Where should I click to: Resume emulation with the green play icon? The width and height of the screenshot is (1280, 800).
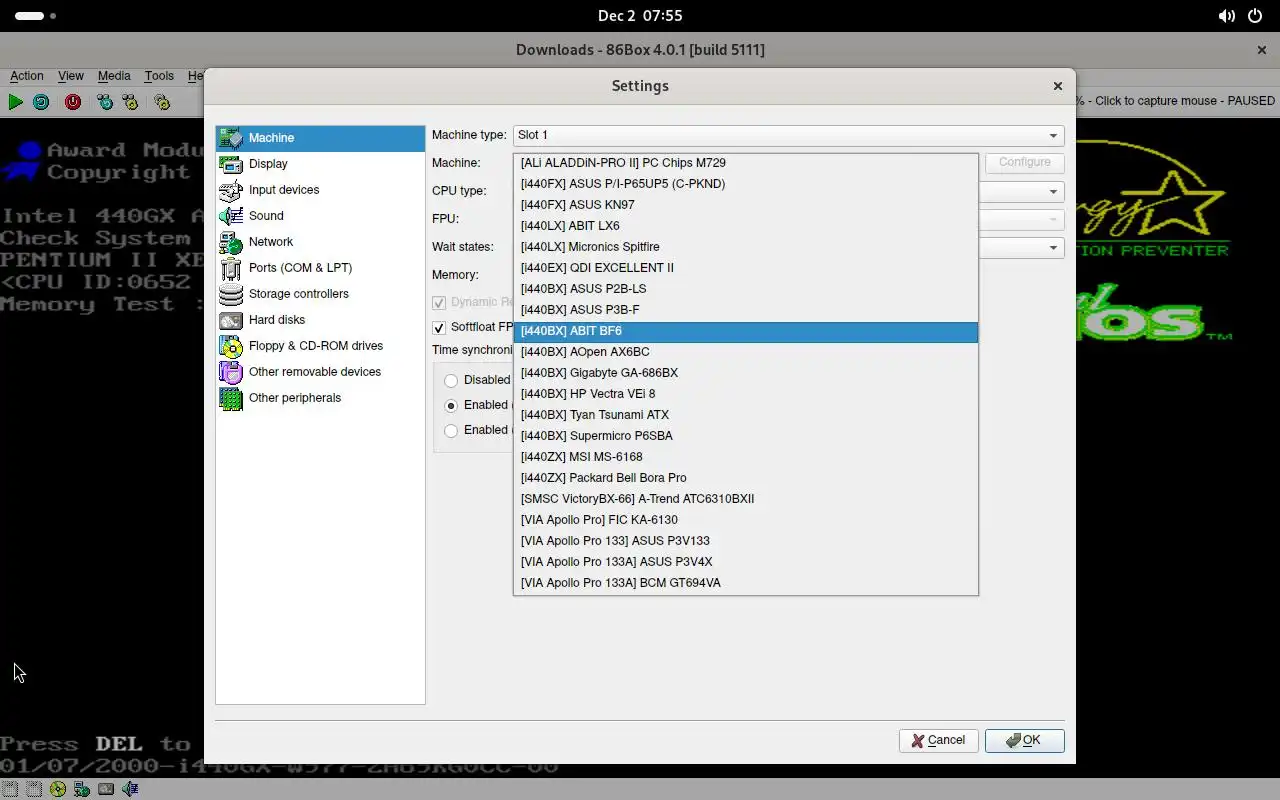pos(15,102)
